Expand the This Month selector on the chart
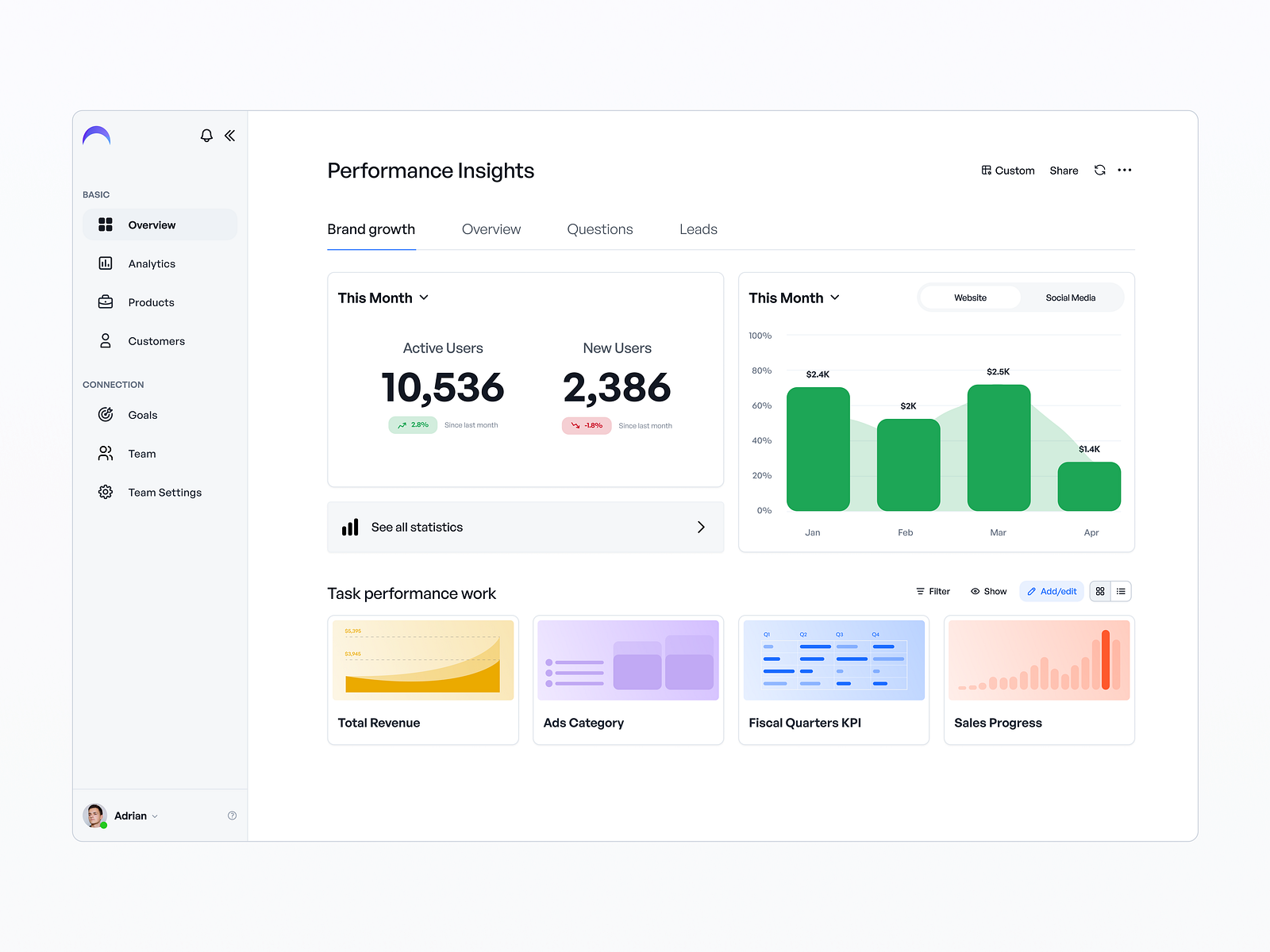1270x952 pixels. [795, 297]
